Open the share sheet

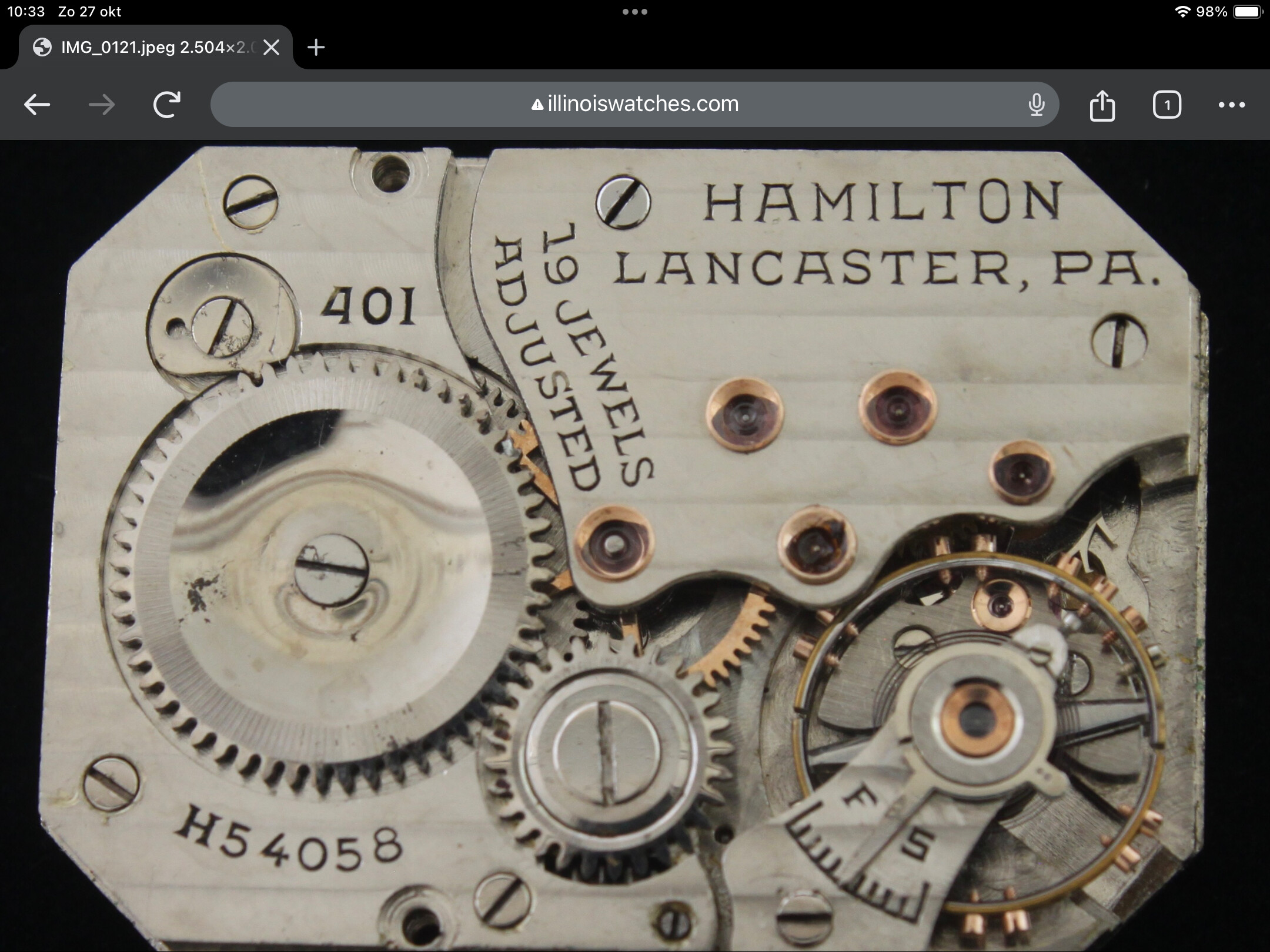pos(1102,105)
